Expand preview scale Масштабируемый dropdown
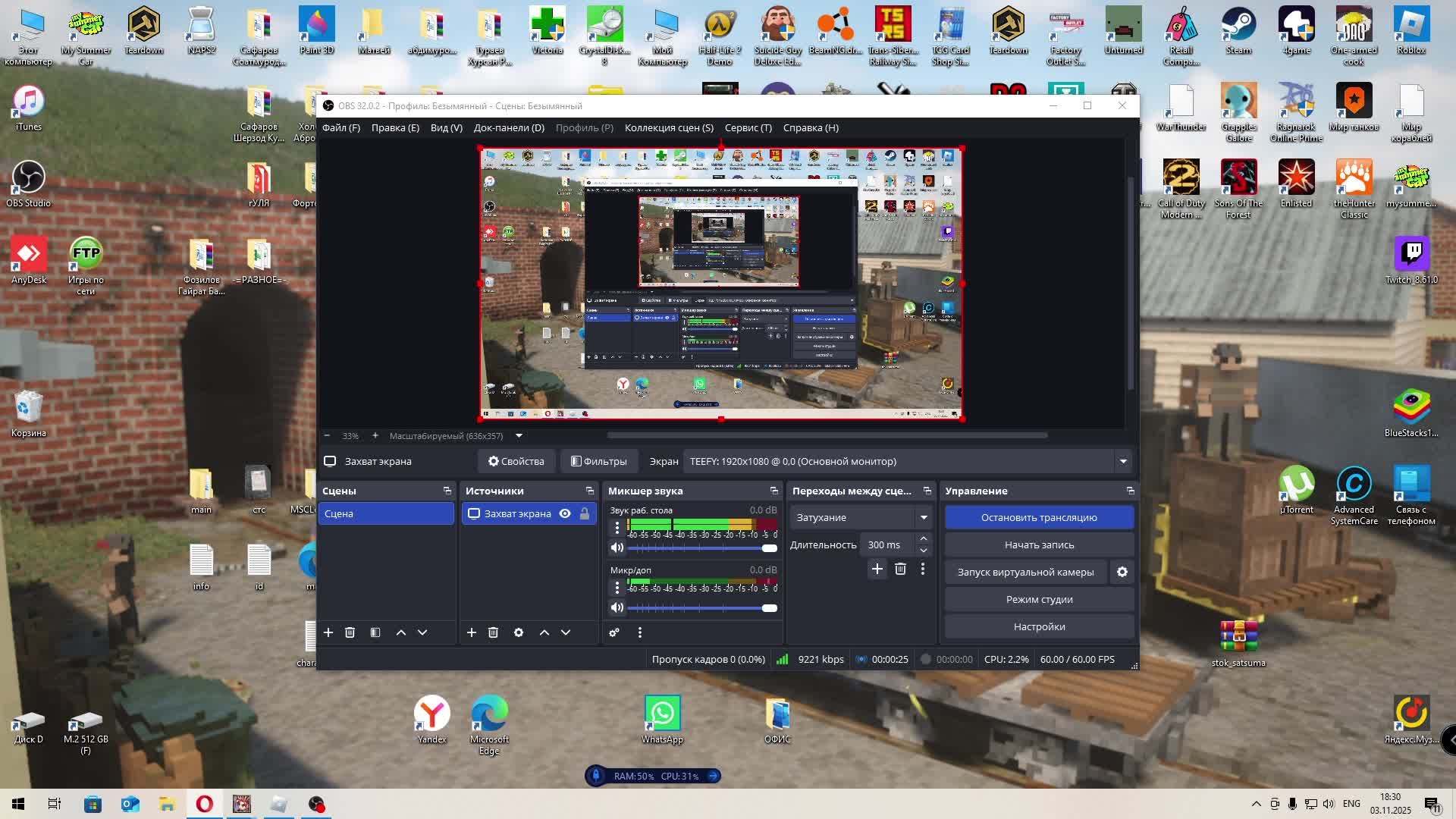Screen dimensions: 1456x819 519,436
